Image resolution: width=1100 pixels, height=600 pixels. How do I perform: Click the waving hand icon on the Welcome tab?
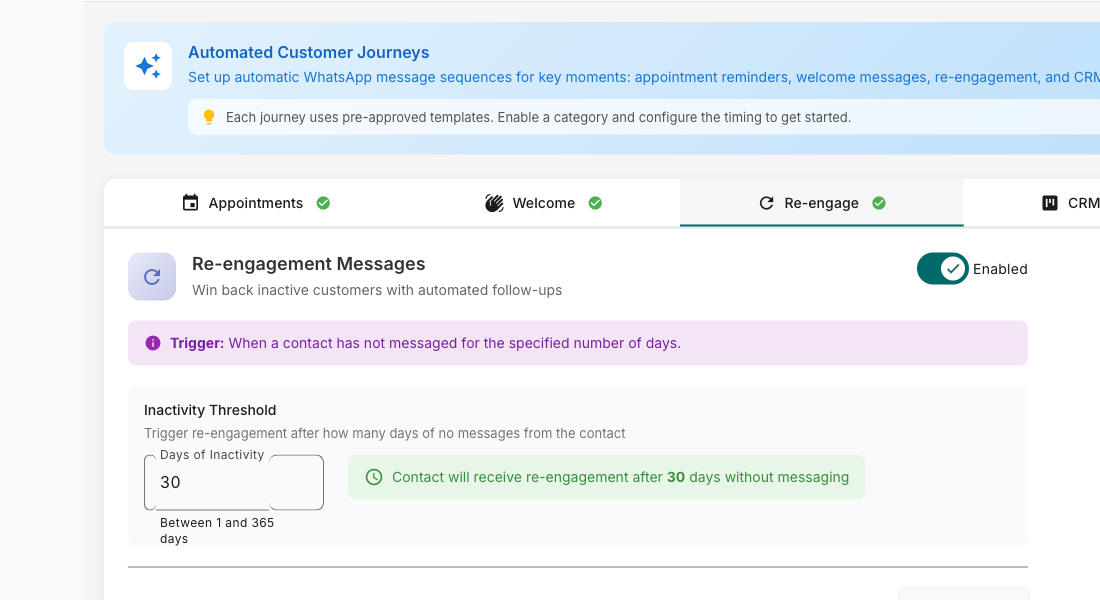pos(494,202)
